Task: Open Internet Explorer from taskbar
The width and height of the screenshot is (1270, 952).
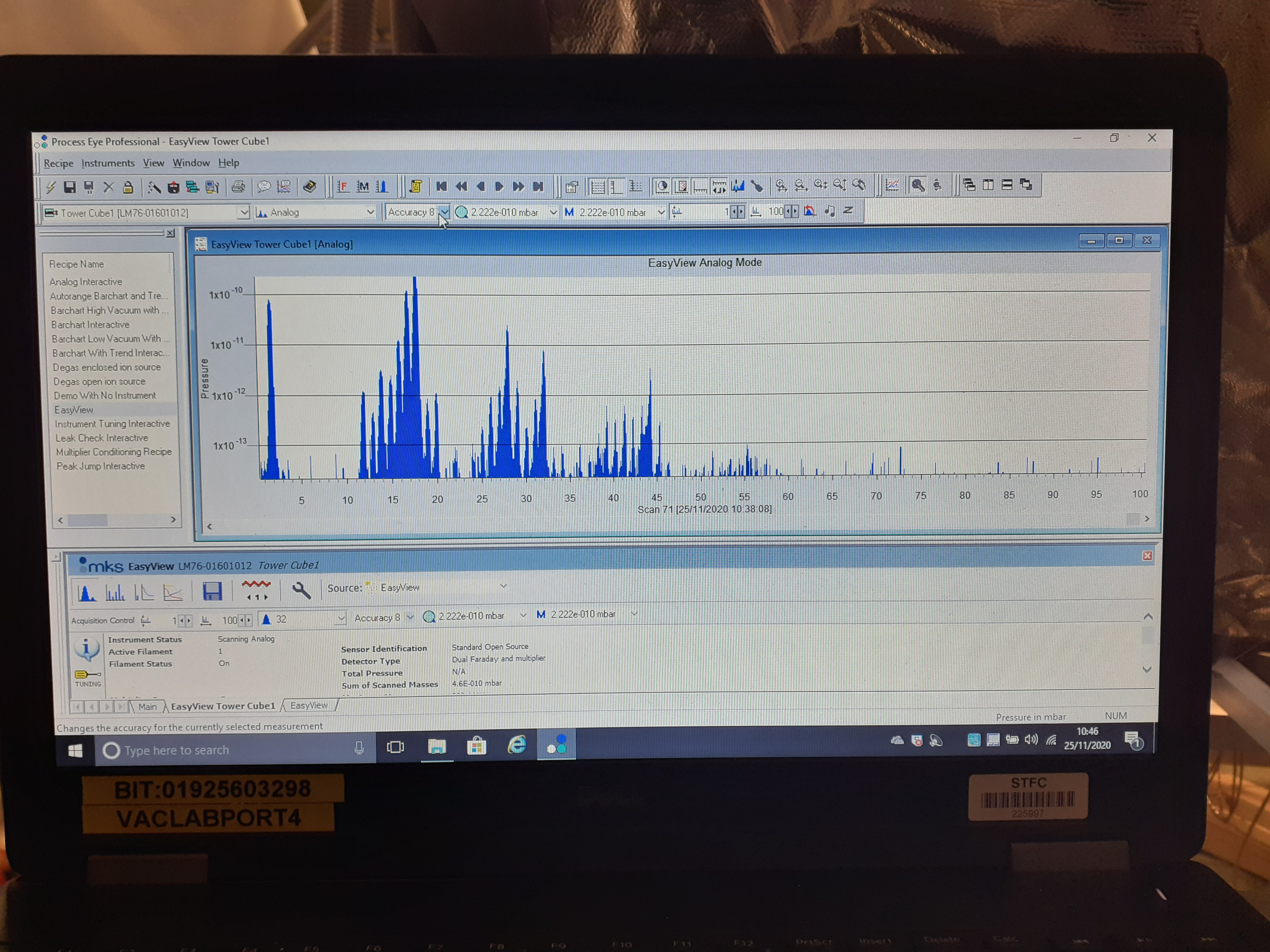Action: pos(516,745)
